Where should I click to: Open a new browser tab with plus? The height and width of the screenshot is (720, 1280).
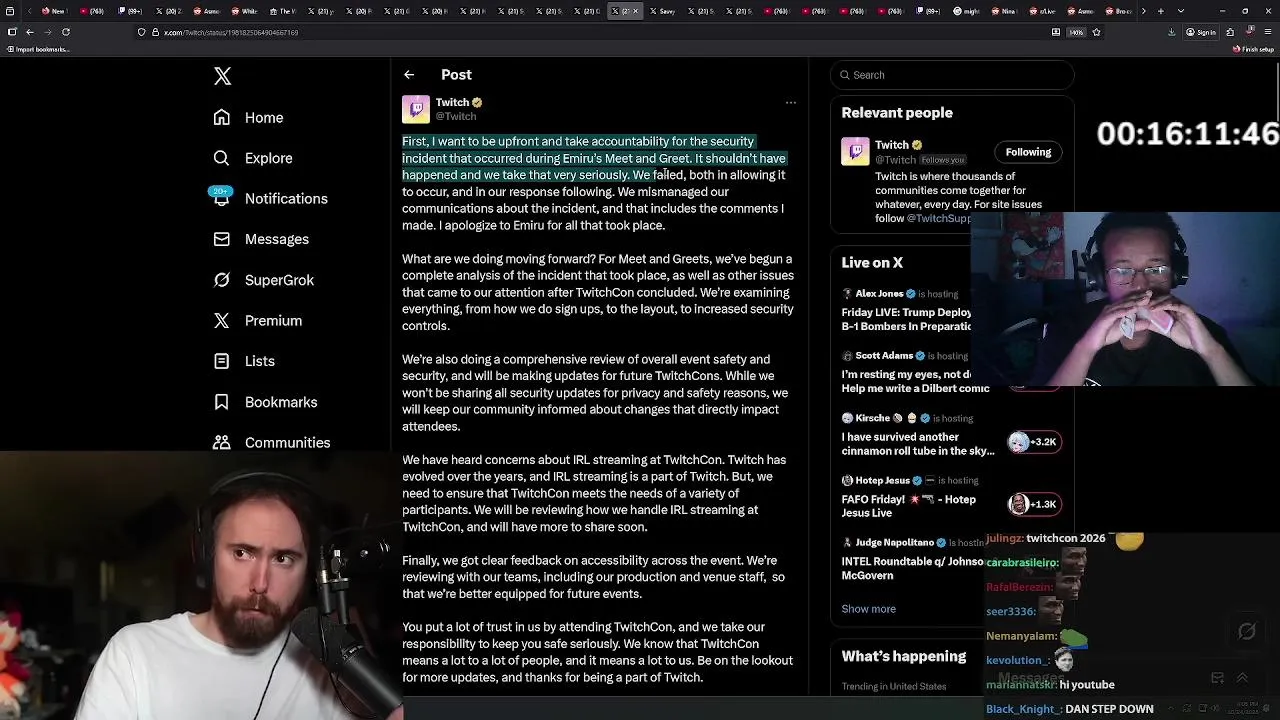point(1159,11)
